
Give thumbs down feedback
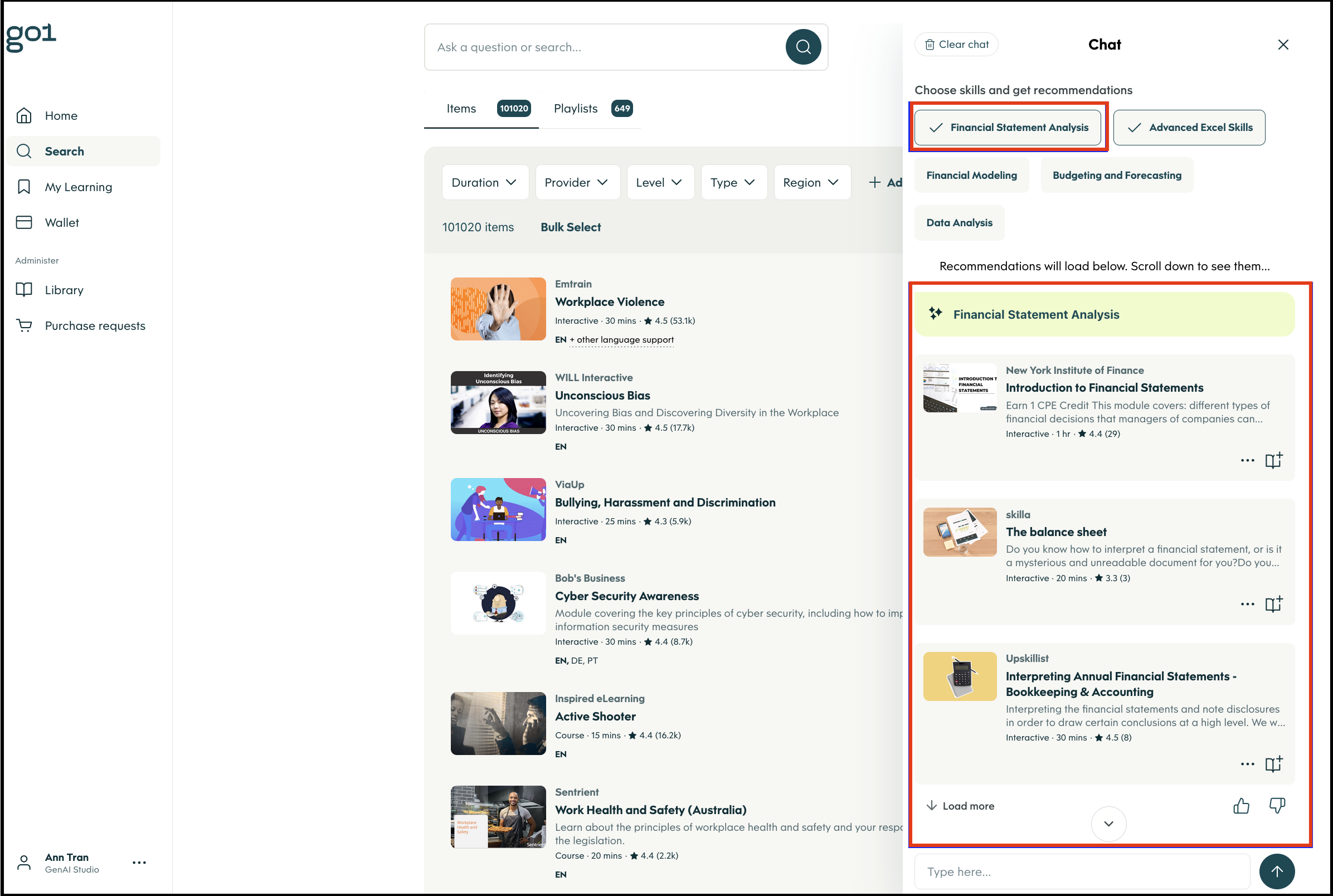point(1277,806)
